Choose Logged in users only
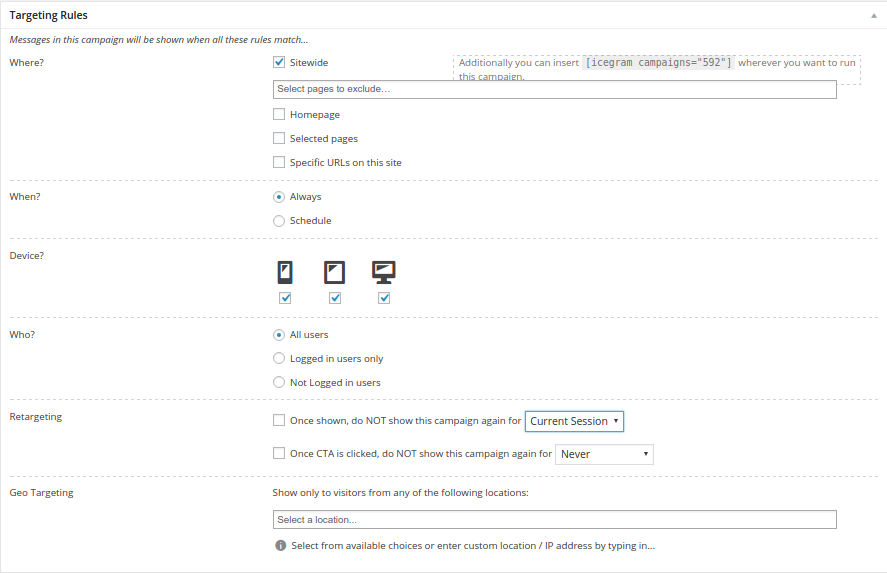The width and height of the screenshot is (887, 573). pos(279,358)
